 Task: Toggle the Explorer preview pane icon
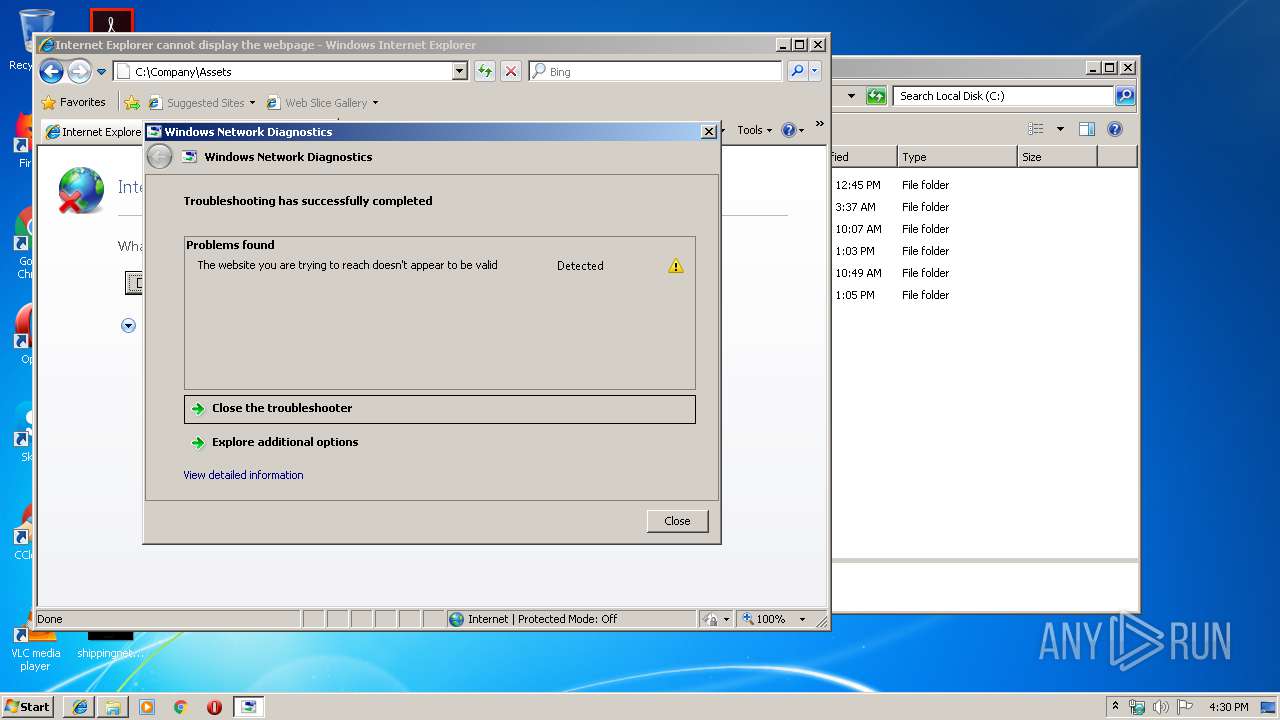pos(1087,129)
